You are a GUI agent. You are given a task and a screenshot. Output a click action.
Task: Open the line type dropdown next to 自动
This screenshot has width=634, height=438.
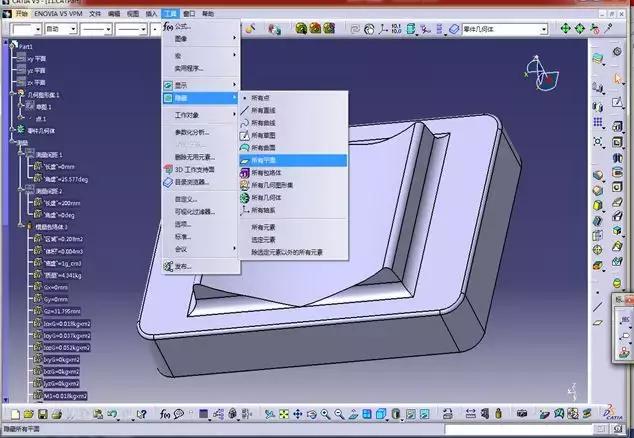110,30
